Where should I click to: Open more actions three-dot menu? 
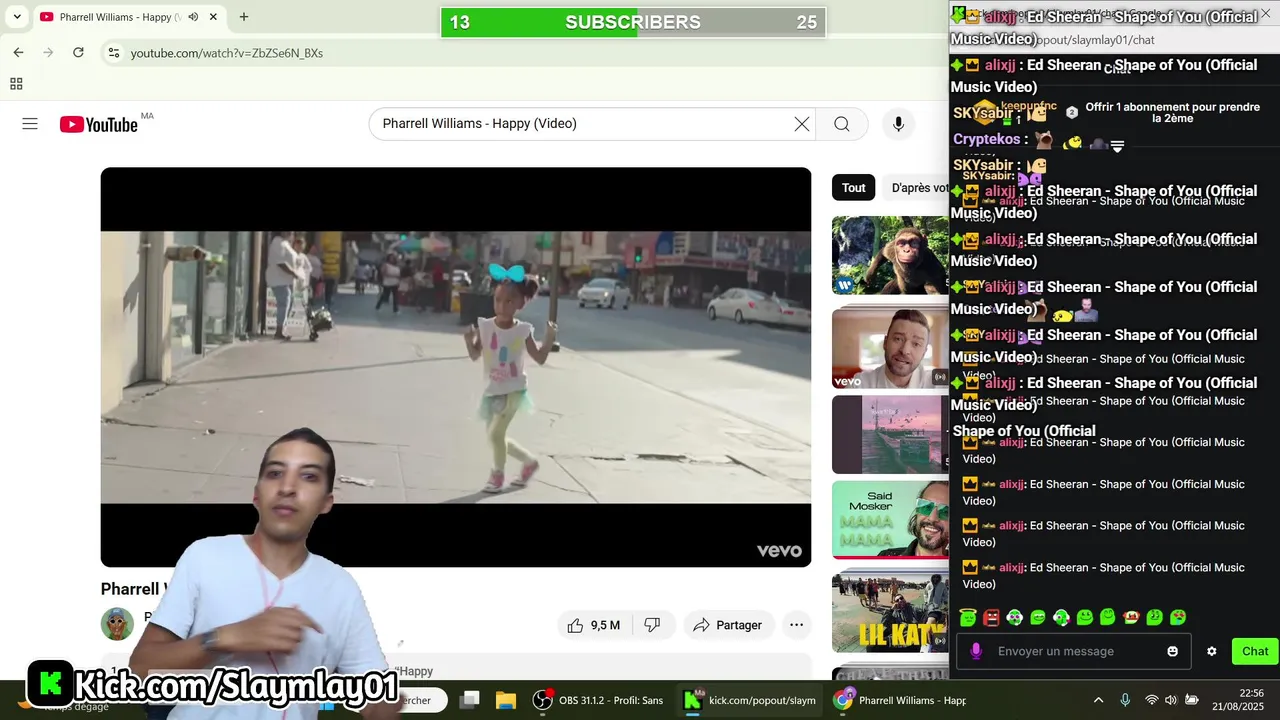pos(796,625)
